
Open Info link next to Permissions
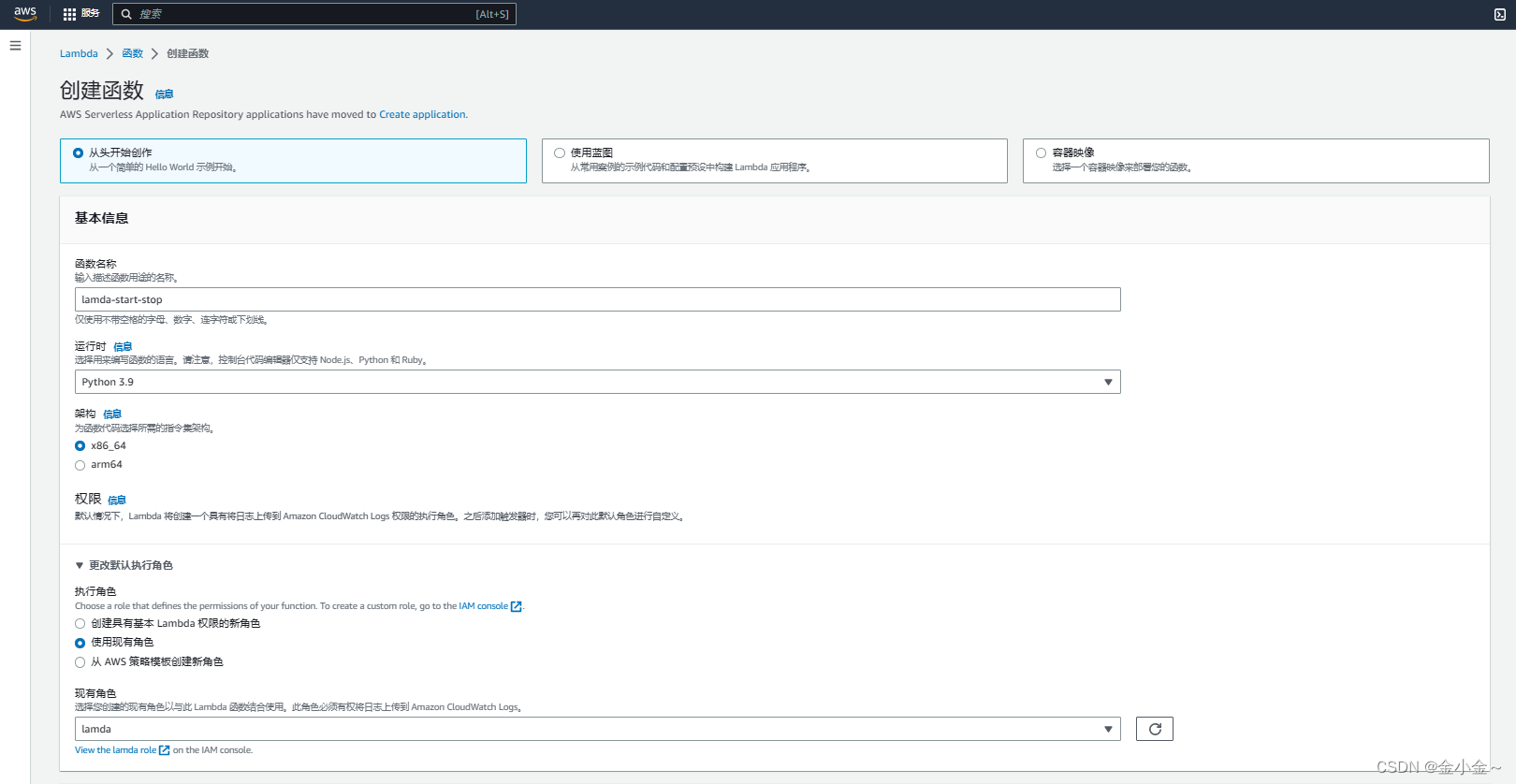(117, 500)
